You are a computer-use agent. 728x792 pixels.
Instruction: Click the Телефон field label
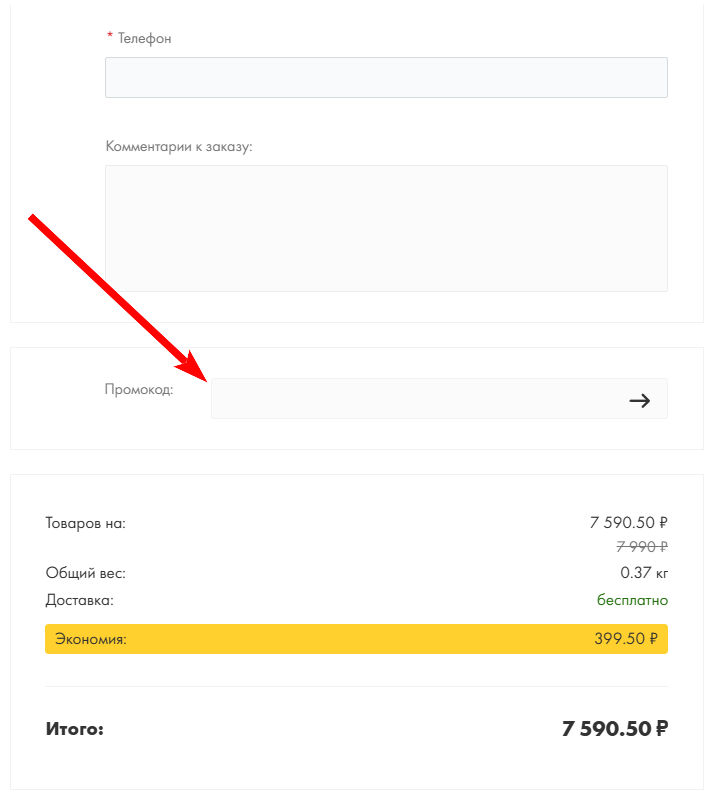coord(145,39)
